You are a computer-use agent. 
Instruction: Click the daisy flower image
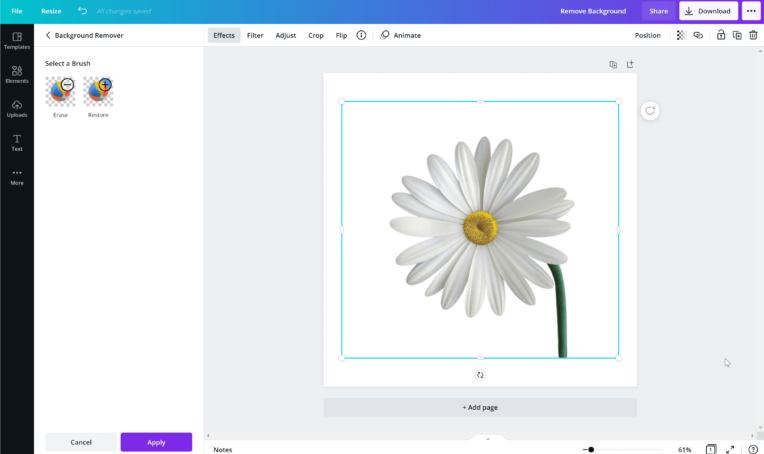tap(482, 227)
